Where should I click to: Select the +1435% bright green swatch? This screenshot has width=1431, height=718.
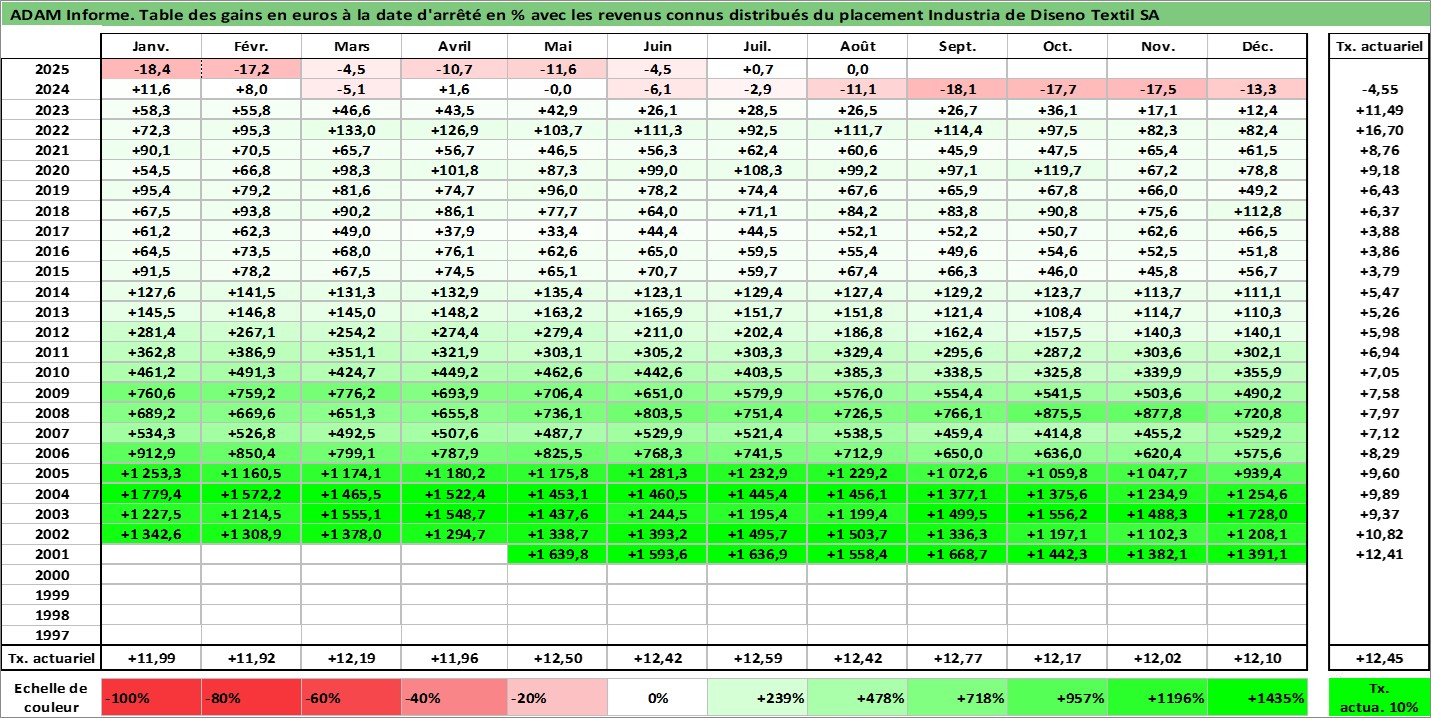[x=1257, y=698]
